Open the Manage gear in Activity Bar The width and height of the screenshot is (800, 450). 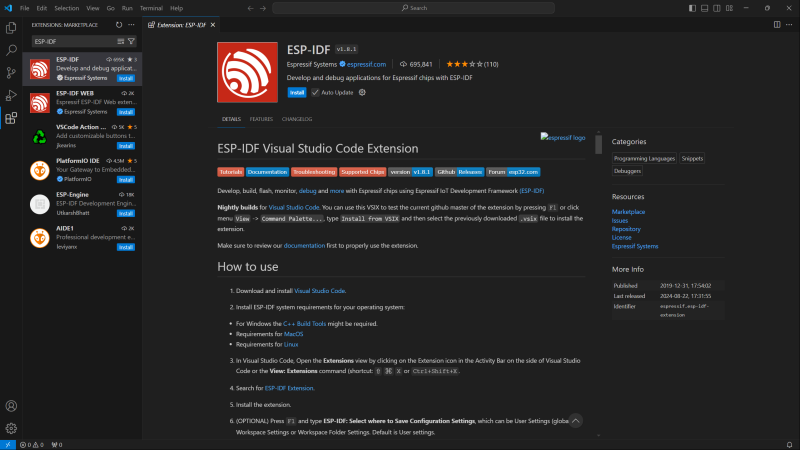pos(11,429)
